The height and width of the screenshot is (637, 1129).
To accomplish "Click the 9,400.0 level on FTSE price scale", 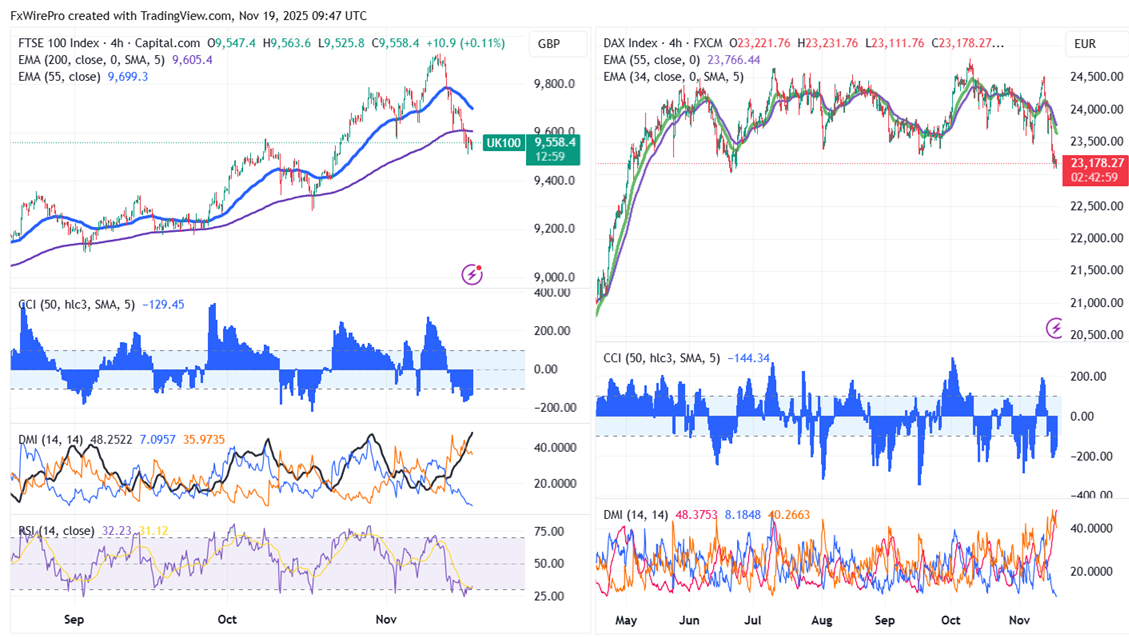I will click(554, 181).
